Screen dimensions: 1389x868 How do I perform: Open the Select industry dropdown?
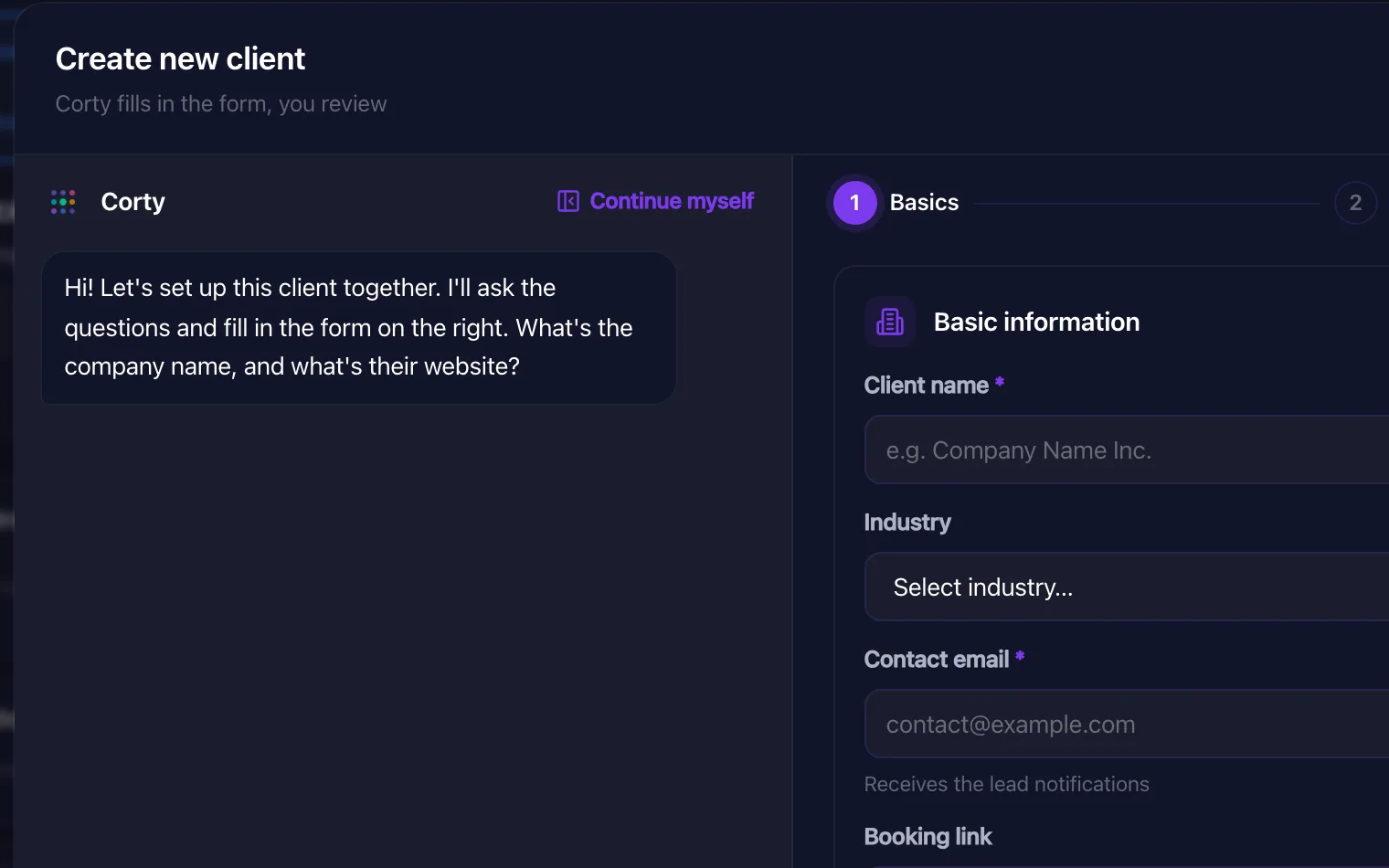[1127, 587]
